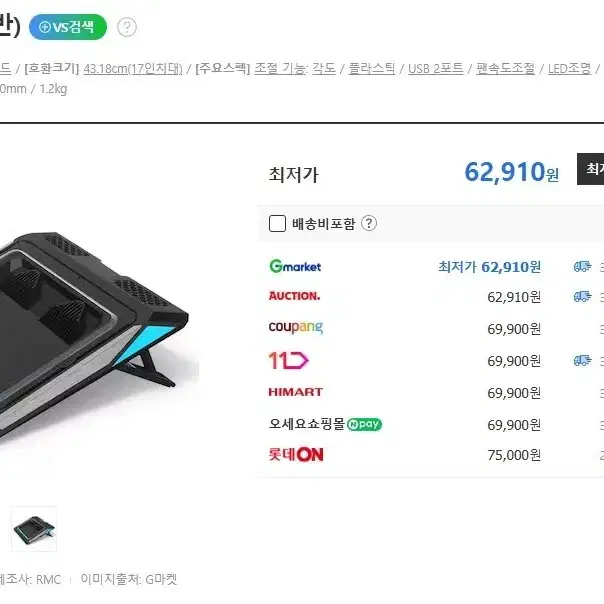The height and width of the screenshot is (604, 604).
Task: Click the 43.18cm(17인치대) spec link
Action: 133,69
